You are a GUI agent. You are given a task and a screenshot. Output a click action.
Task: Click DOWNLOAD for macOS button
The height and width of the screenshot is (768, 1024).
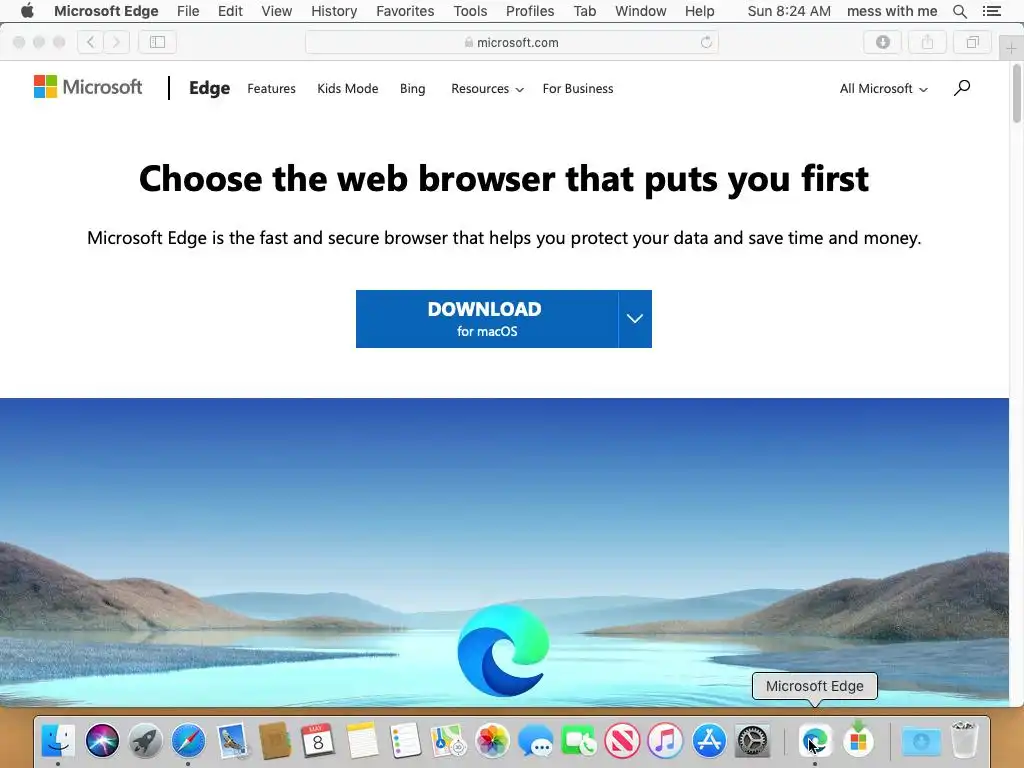click(487, 319)
